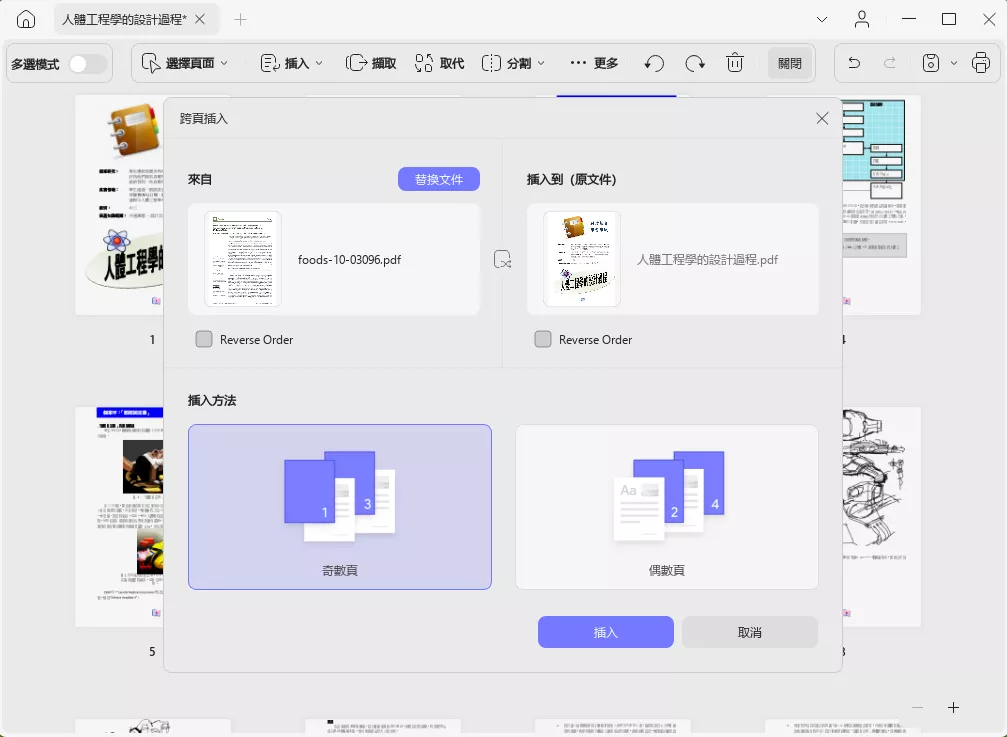Choose the 奇數頁 insert method
The height and width of the screenshot is (737, 1007).
[340, 507]
